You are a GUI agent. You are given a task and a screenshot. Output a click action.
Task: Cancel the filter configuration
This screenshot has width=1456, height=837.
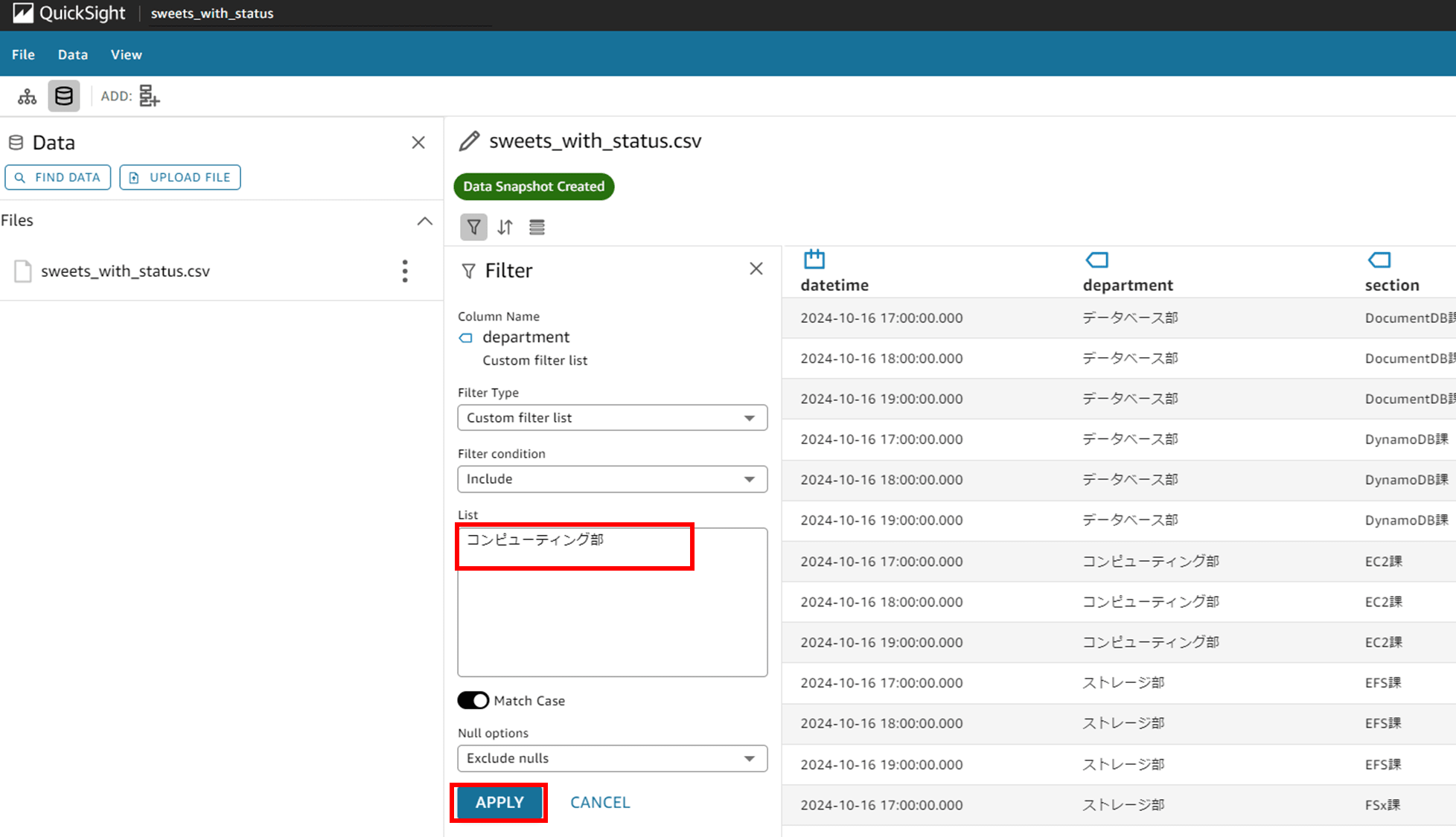click(599, 801)
